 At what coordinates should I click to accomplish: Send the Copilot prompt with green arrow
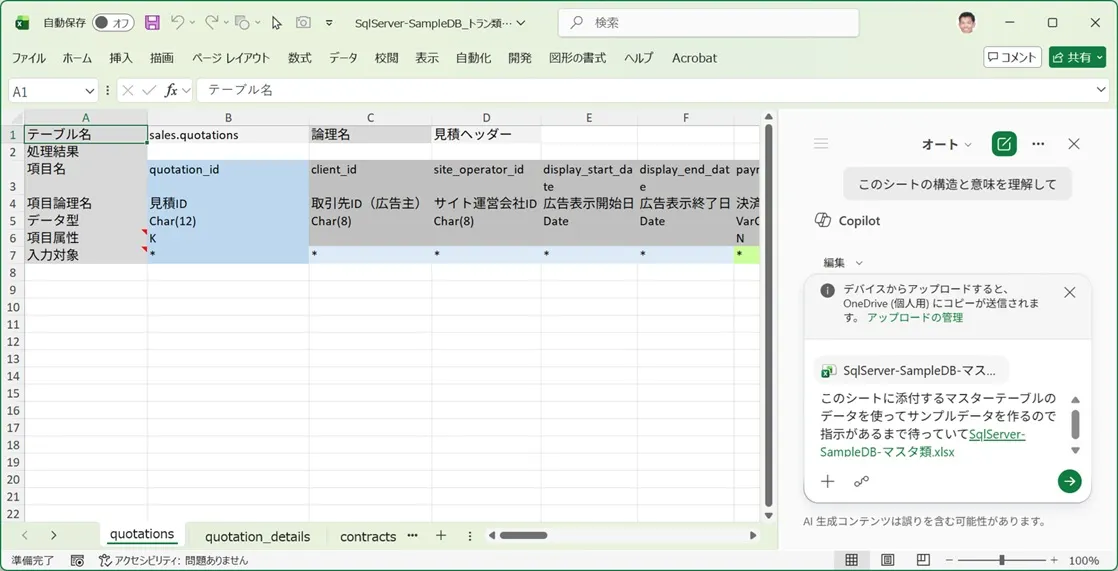coord(1070,481)
